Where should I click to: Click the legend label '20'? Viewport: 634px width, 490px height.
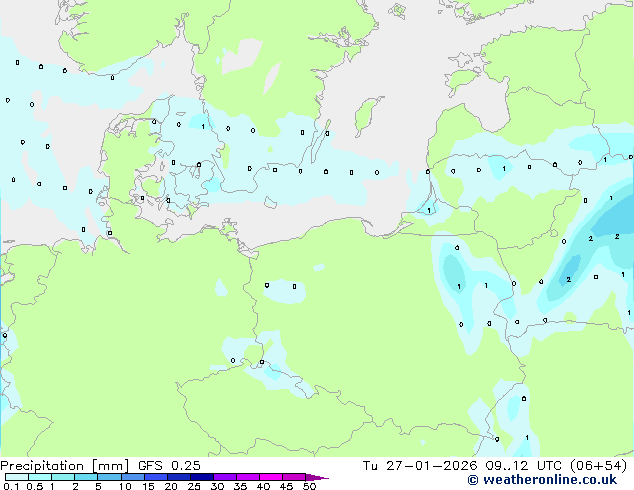[171, 486]
